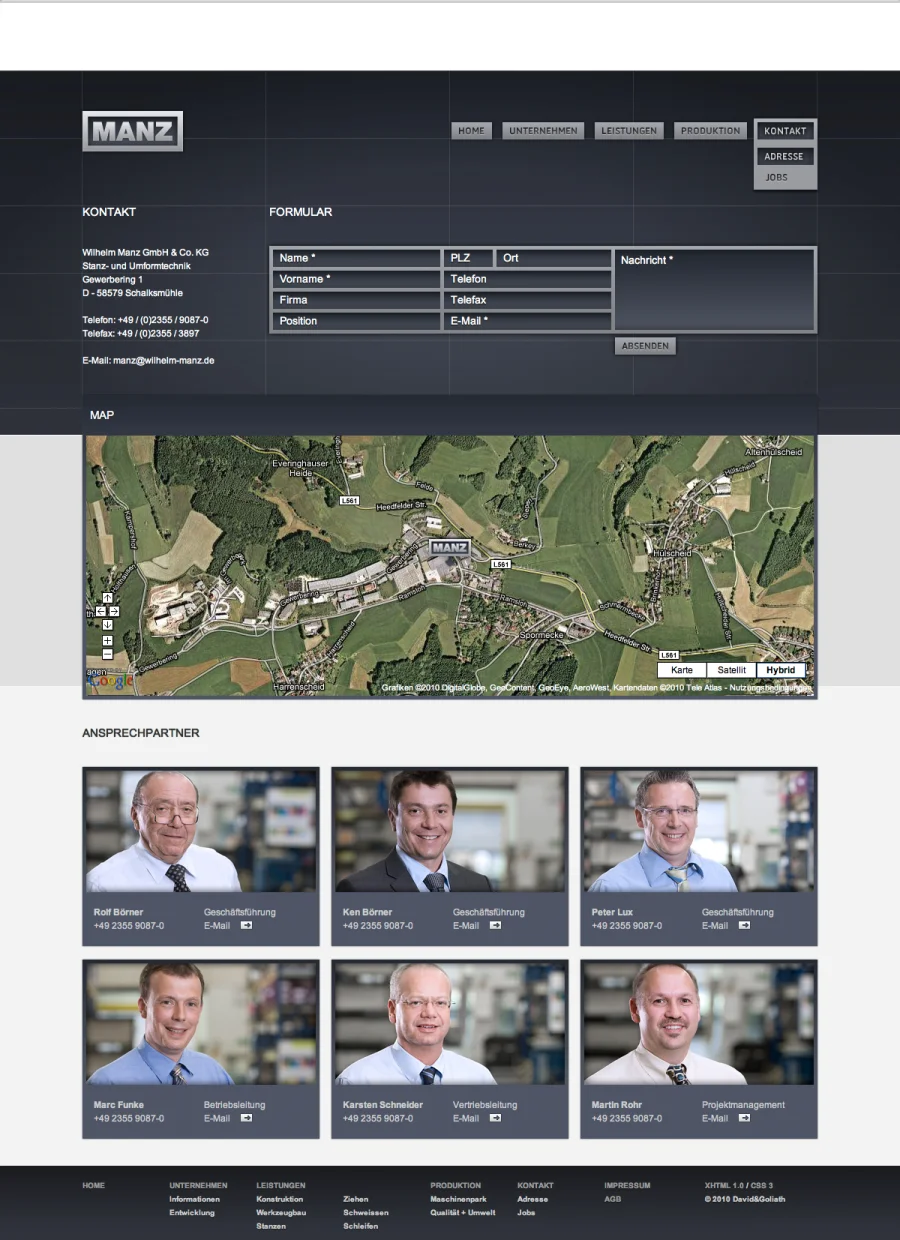Choose Jobs in the Kontakt dropdown
Image resolution: width=900 pixels, height=1240 pixels.
click(776, 177)
